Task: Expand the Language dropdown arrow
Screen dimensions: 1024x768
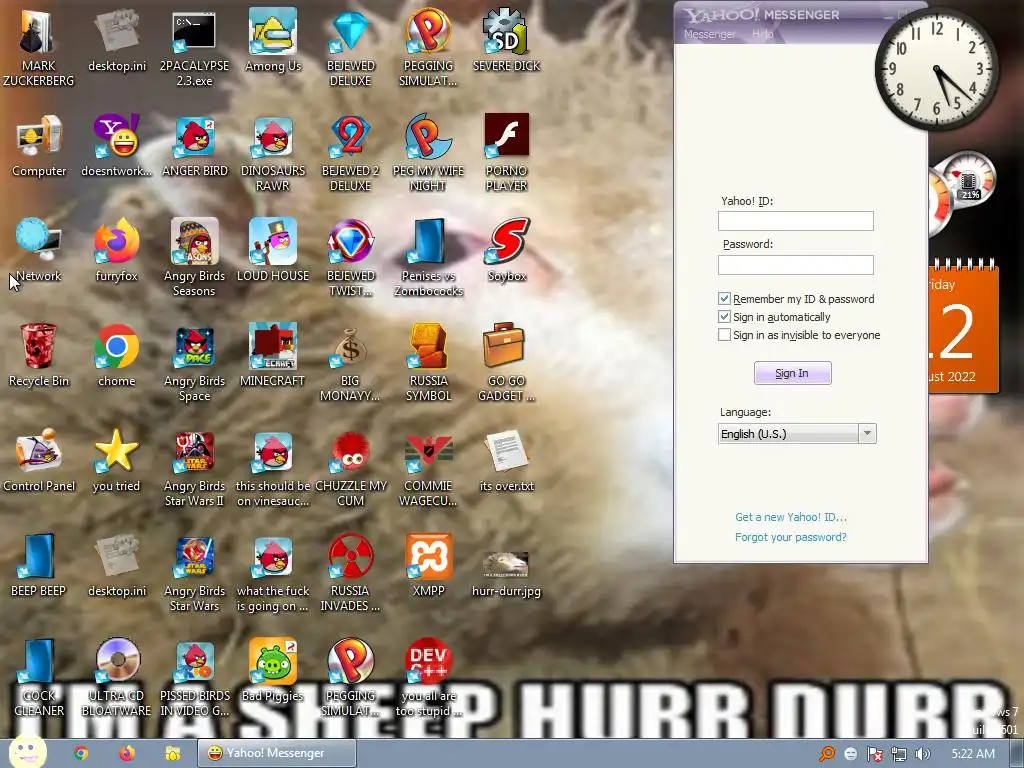Action: click(867, 433)
